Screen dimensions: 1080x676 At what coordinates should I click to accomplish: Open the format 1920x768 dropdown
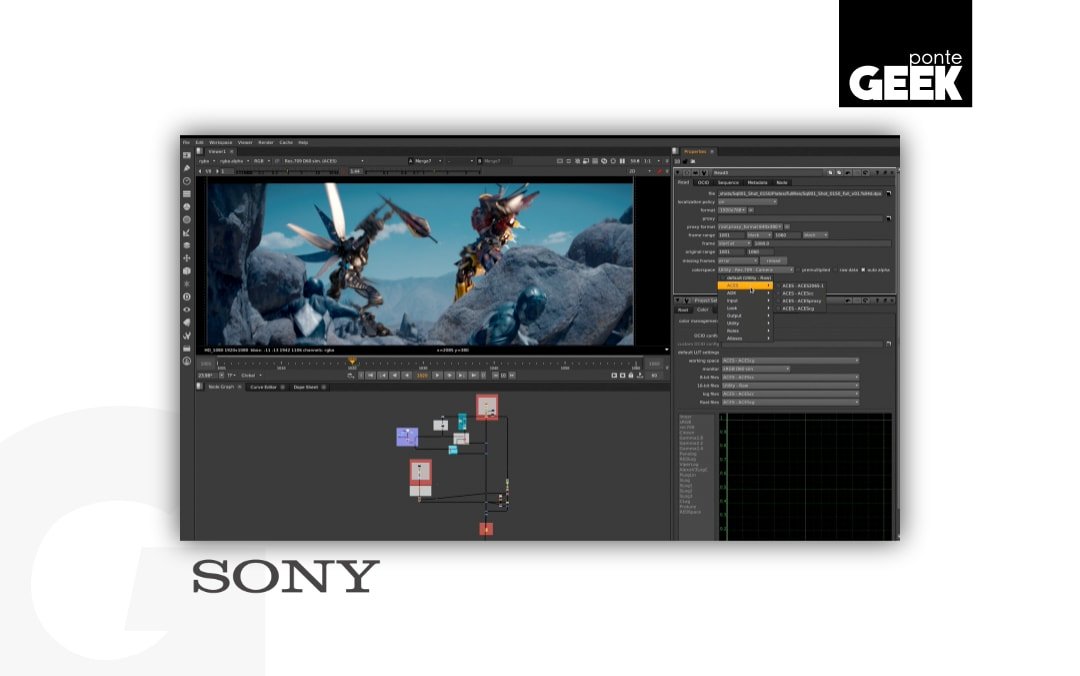(x=732, y=210)
